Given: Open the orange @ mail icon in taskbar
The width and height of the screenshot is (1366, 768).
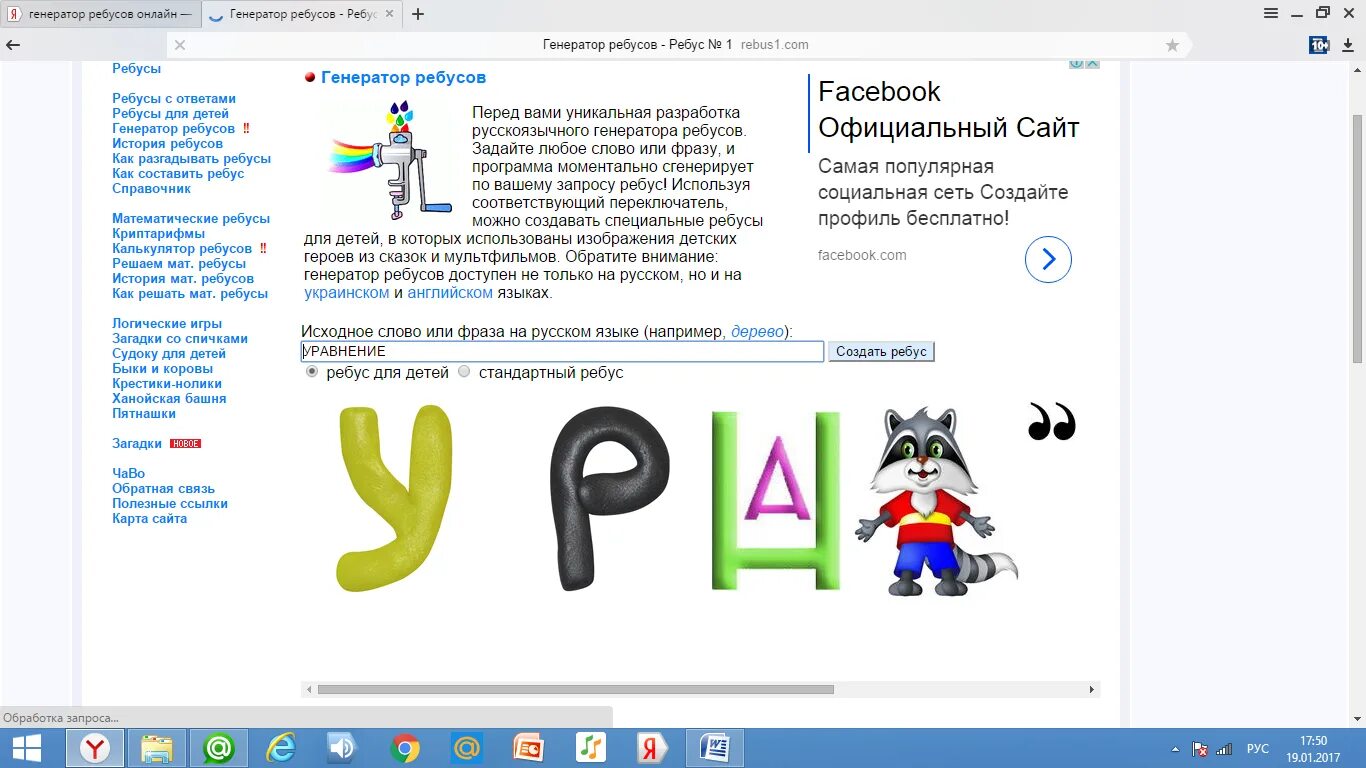Looking at the screenshot, I should point(467,748).
